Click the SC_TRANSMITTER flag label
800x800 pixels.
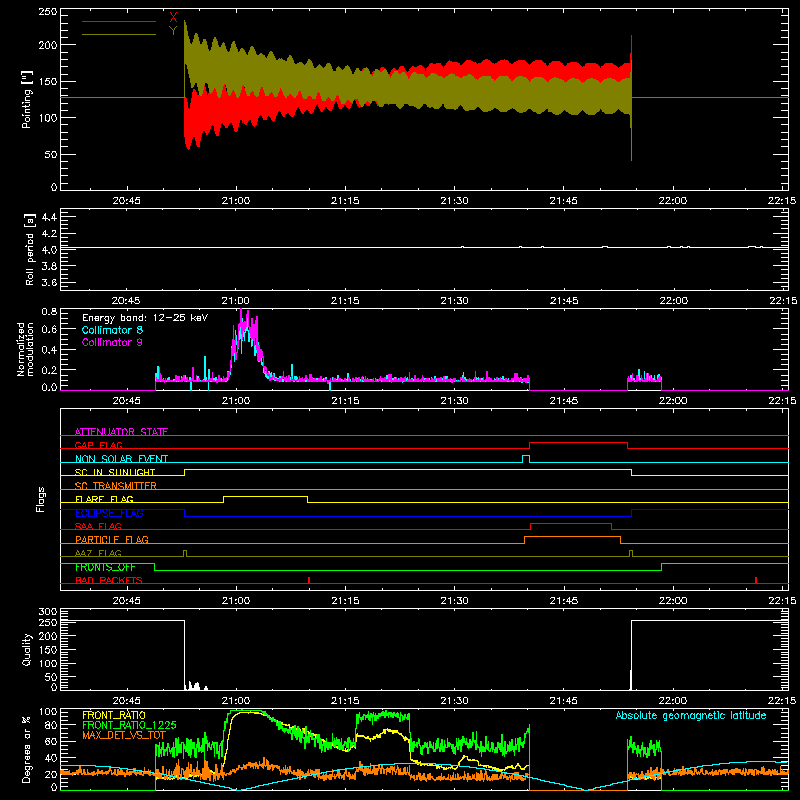point(116,486)
